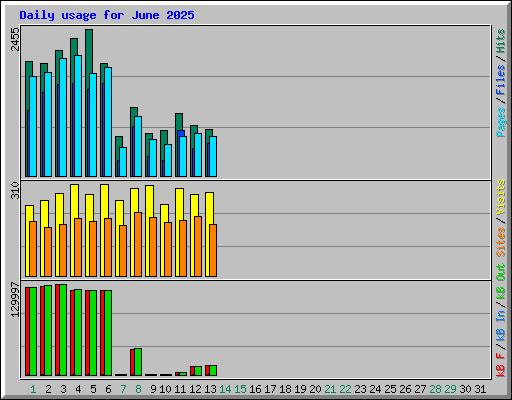Select day 29 on the axis
The width and height of the screenshot is (512, 400).
[x=450, y=389]
